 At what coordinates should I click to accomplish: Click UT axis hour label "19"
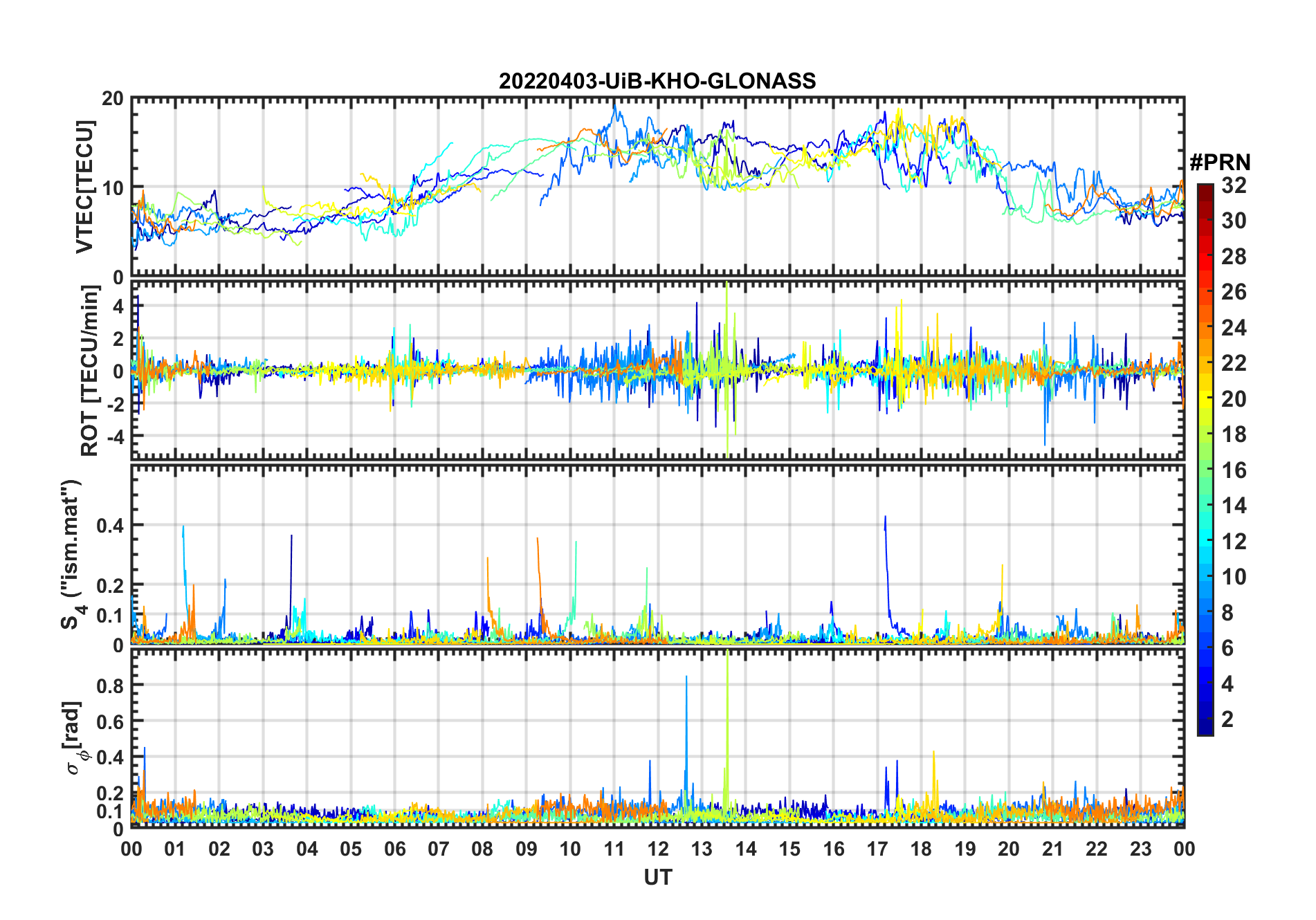point(965,849)
